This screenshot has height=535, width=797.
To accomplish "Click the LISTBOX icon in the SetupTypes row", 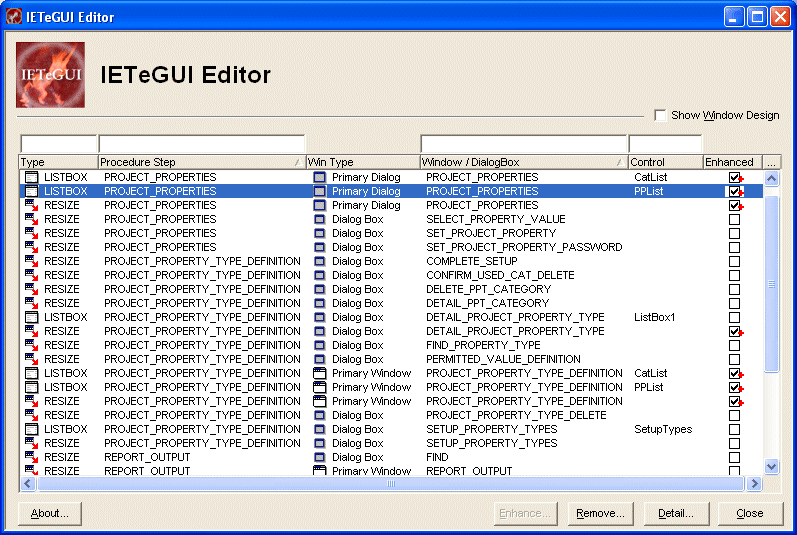I will [x=31, y=429].
